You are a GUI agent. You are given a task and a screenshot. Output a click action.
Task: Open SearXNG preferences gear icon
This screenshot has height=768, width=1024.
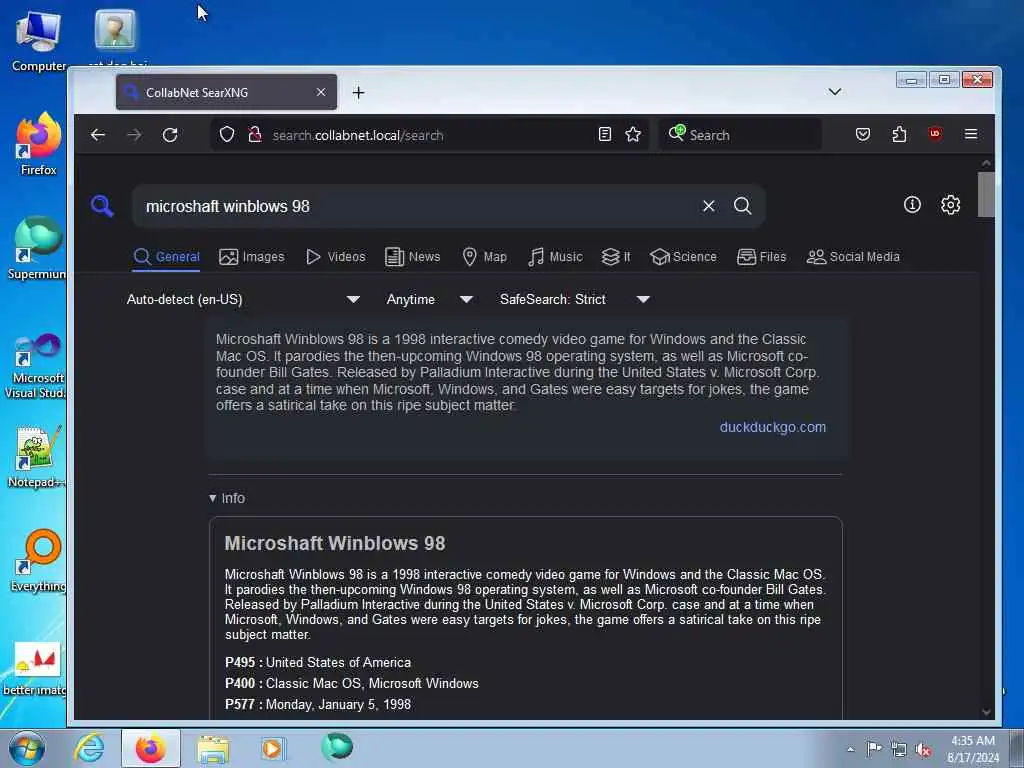click(950, 205)
